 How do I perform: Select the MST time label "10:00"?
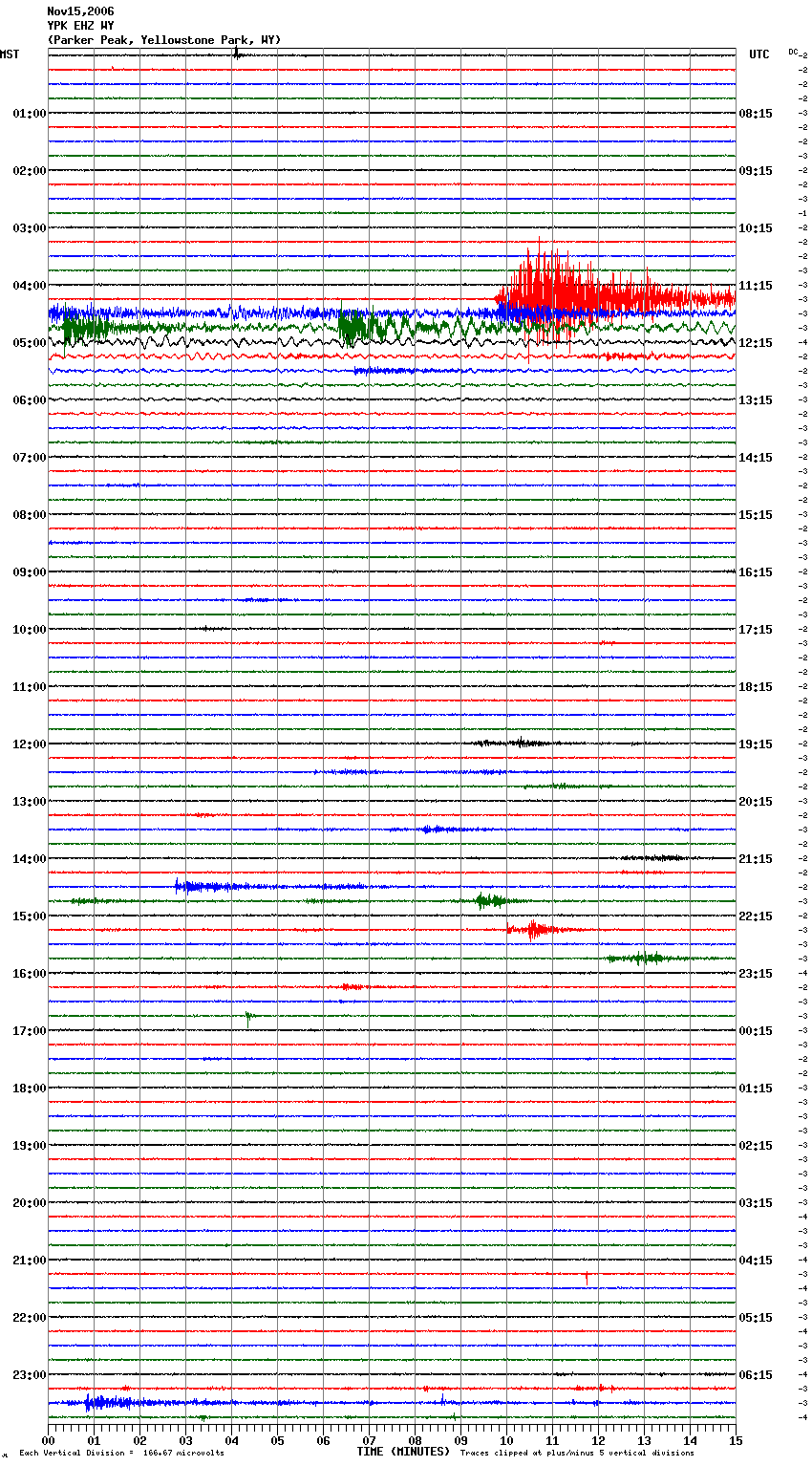[30, 630]
